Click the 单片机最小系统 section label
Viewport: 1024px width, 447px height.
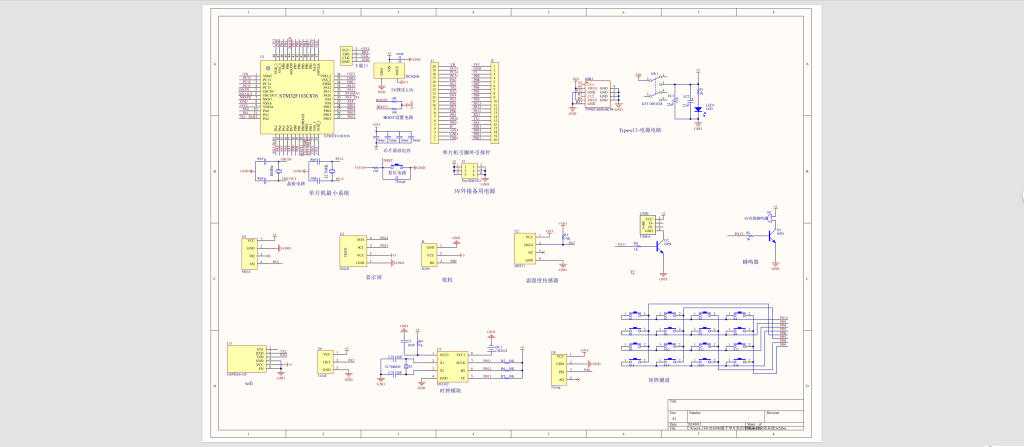coord(328,191)
